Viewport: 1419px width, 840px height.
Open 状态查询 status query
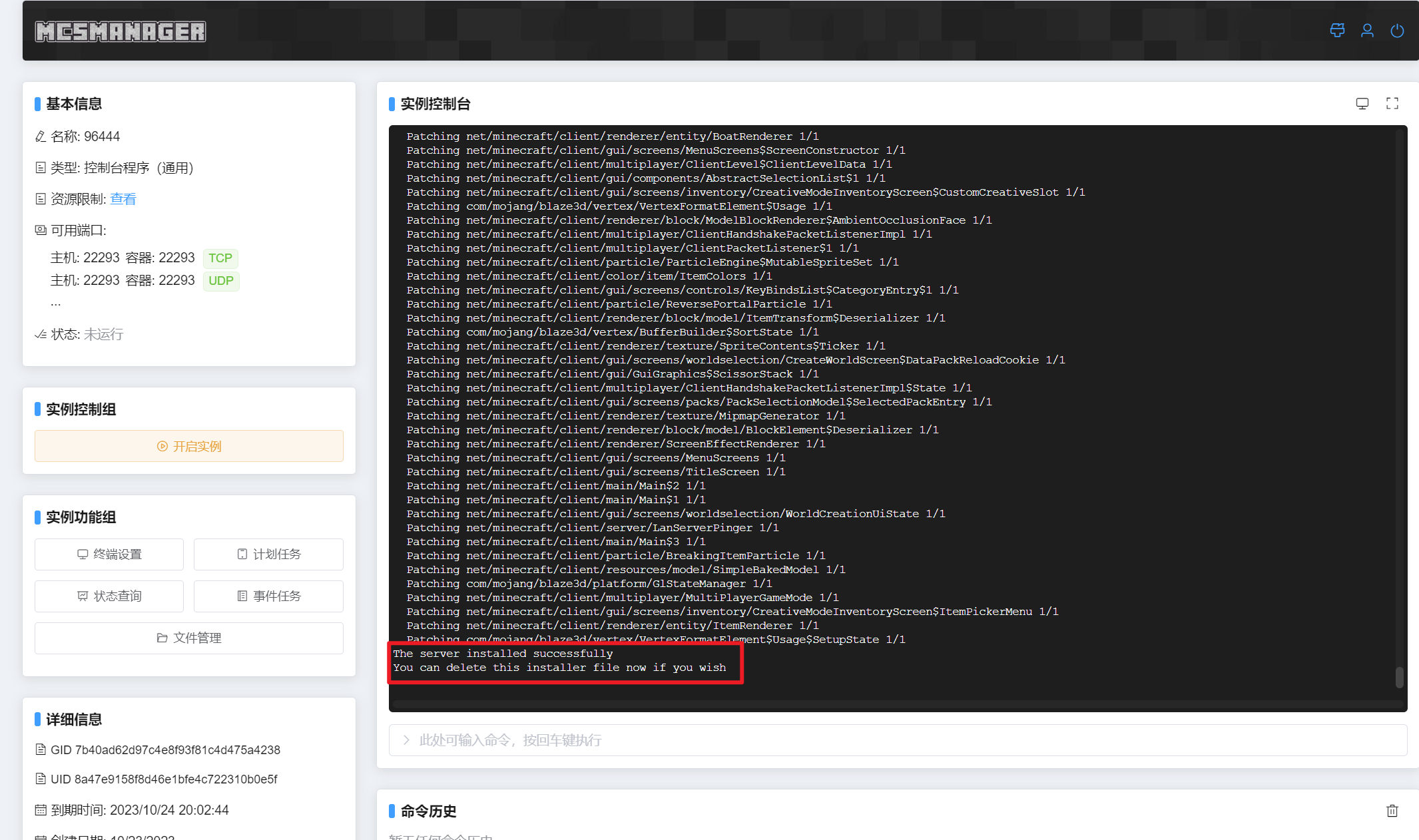pyautogui.click(x=109, y=596)
